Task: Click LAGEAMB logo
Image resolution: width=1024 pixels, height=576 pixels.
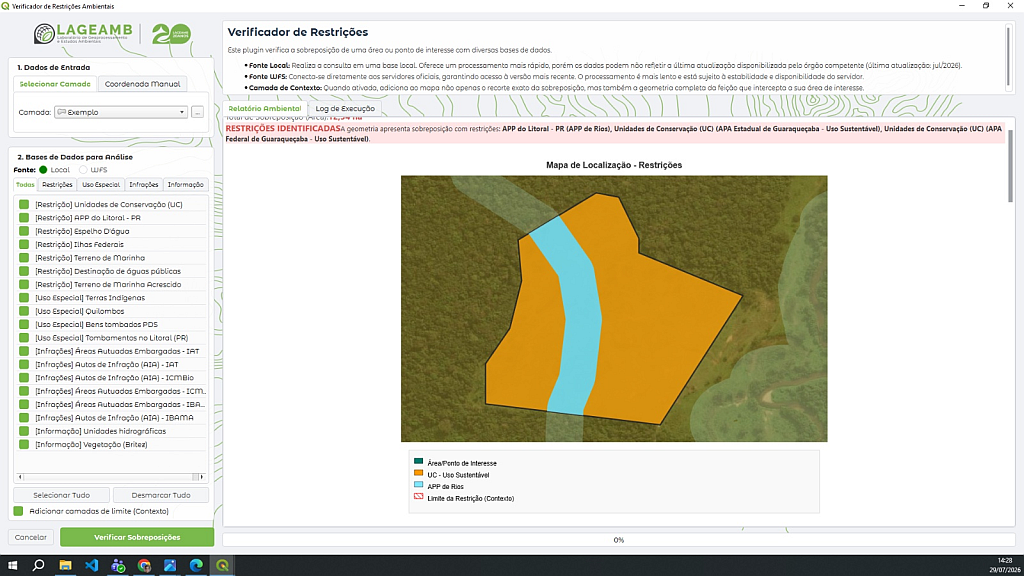Action: click(x=83, y=34)
